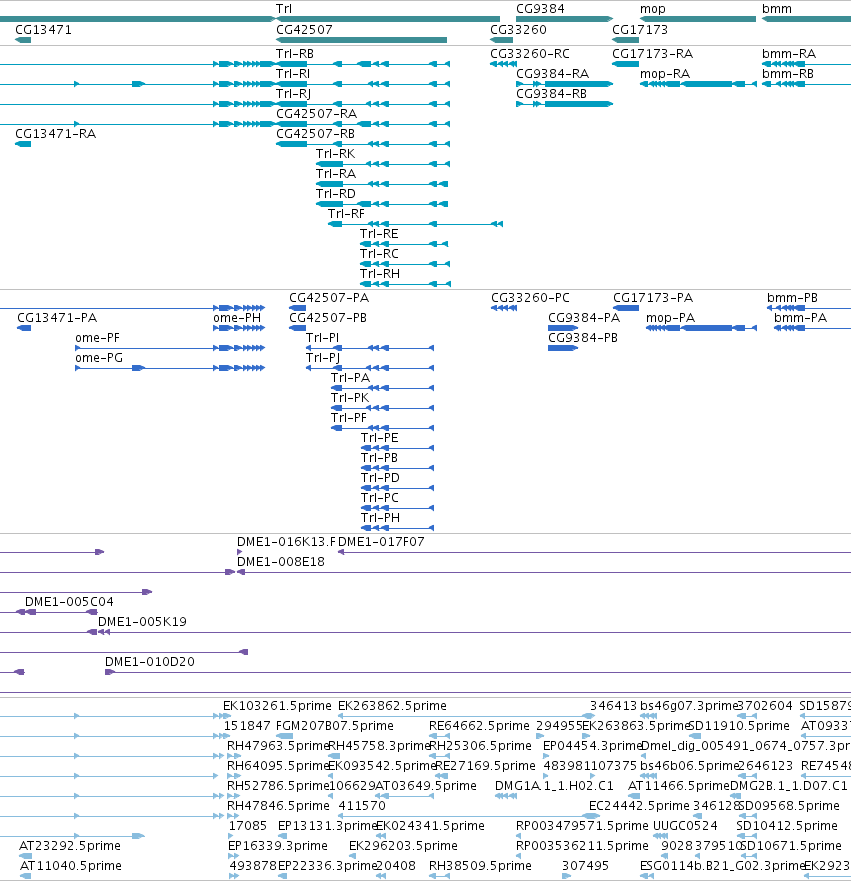
Task: Select the CG13471-RA transcript label
Action: [x=56, y=134]
